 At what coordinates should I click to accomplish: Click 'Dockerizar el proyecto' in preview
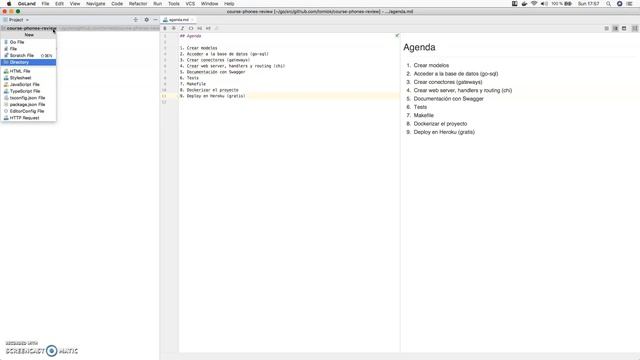tap(440, 124)
